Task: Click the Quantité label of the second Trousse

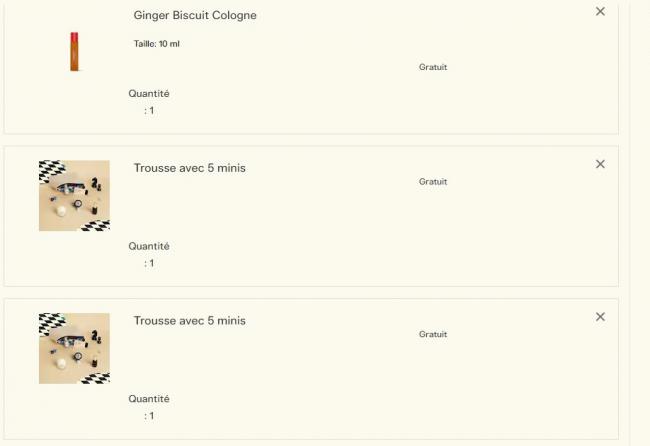Action: pyautogui.click(x=149, y=399)
